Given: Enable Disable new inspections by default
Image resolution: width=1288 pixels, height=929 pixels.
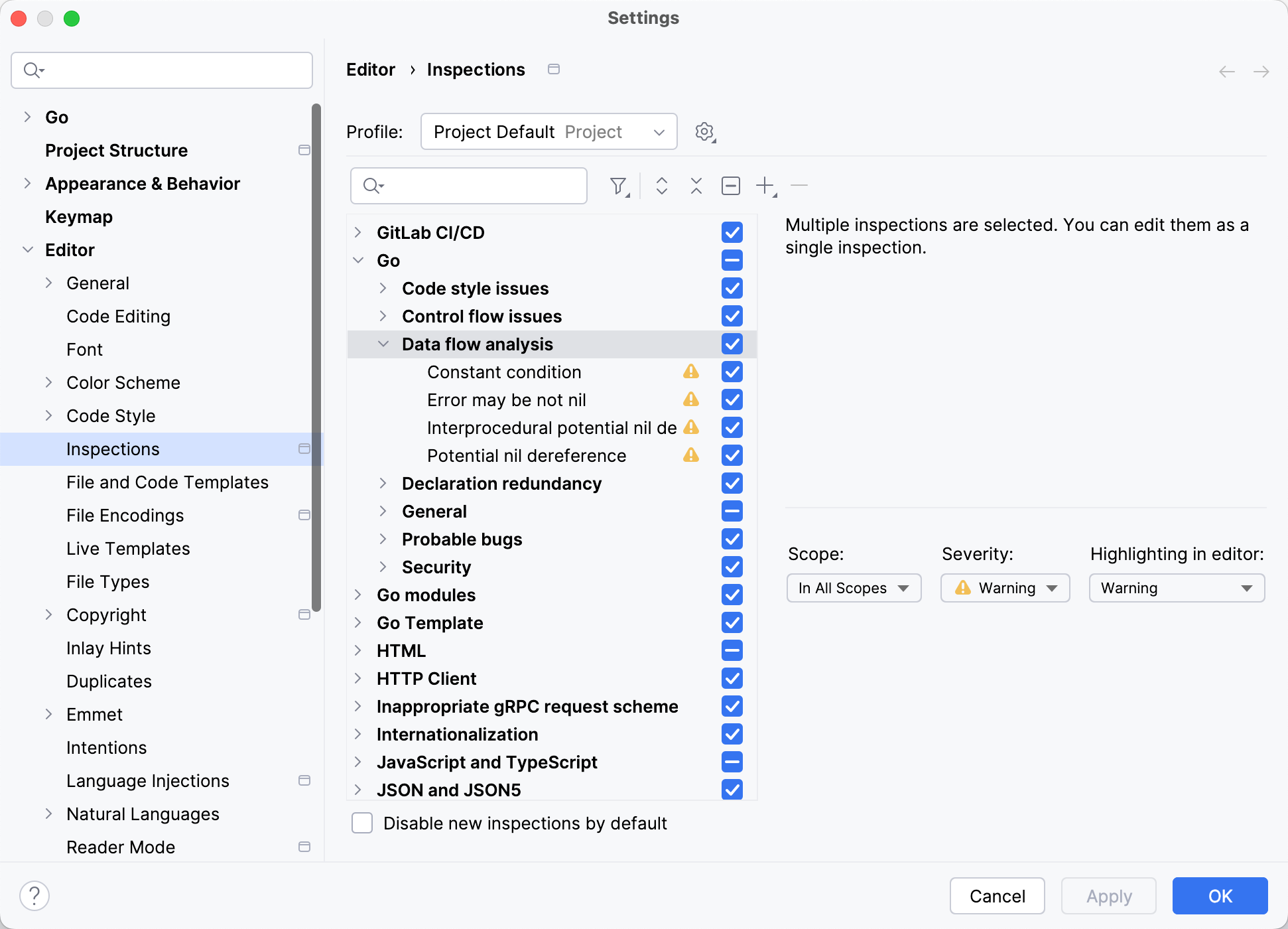Looking at the screenshot, I should point(362,823).
